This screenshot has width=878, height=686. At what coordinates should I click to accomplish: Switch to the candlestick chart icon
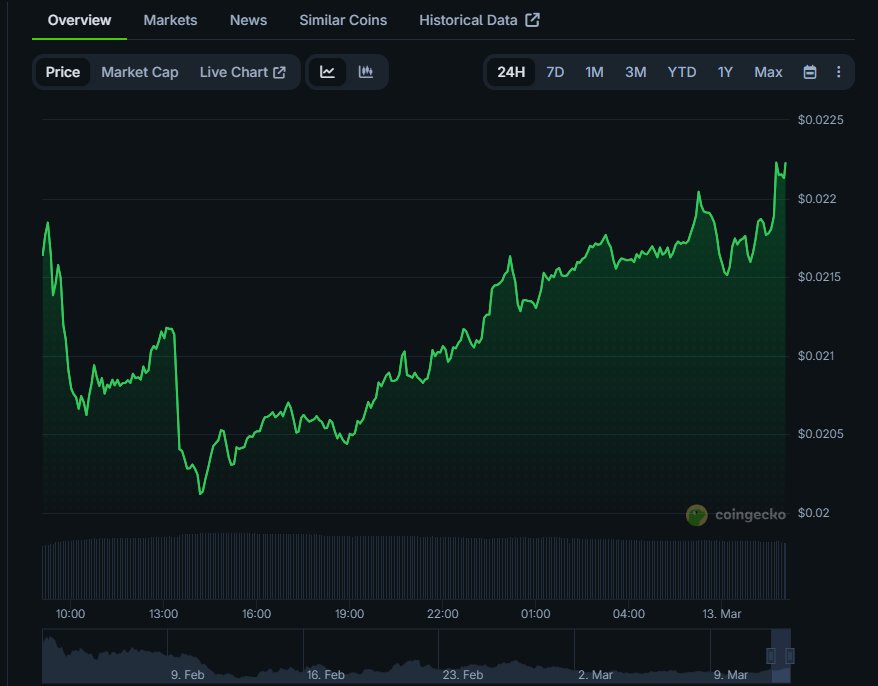366,72
